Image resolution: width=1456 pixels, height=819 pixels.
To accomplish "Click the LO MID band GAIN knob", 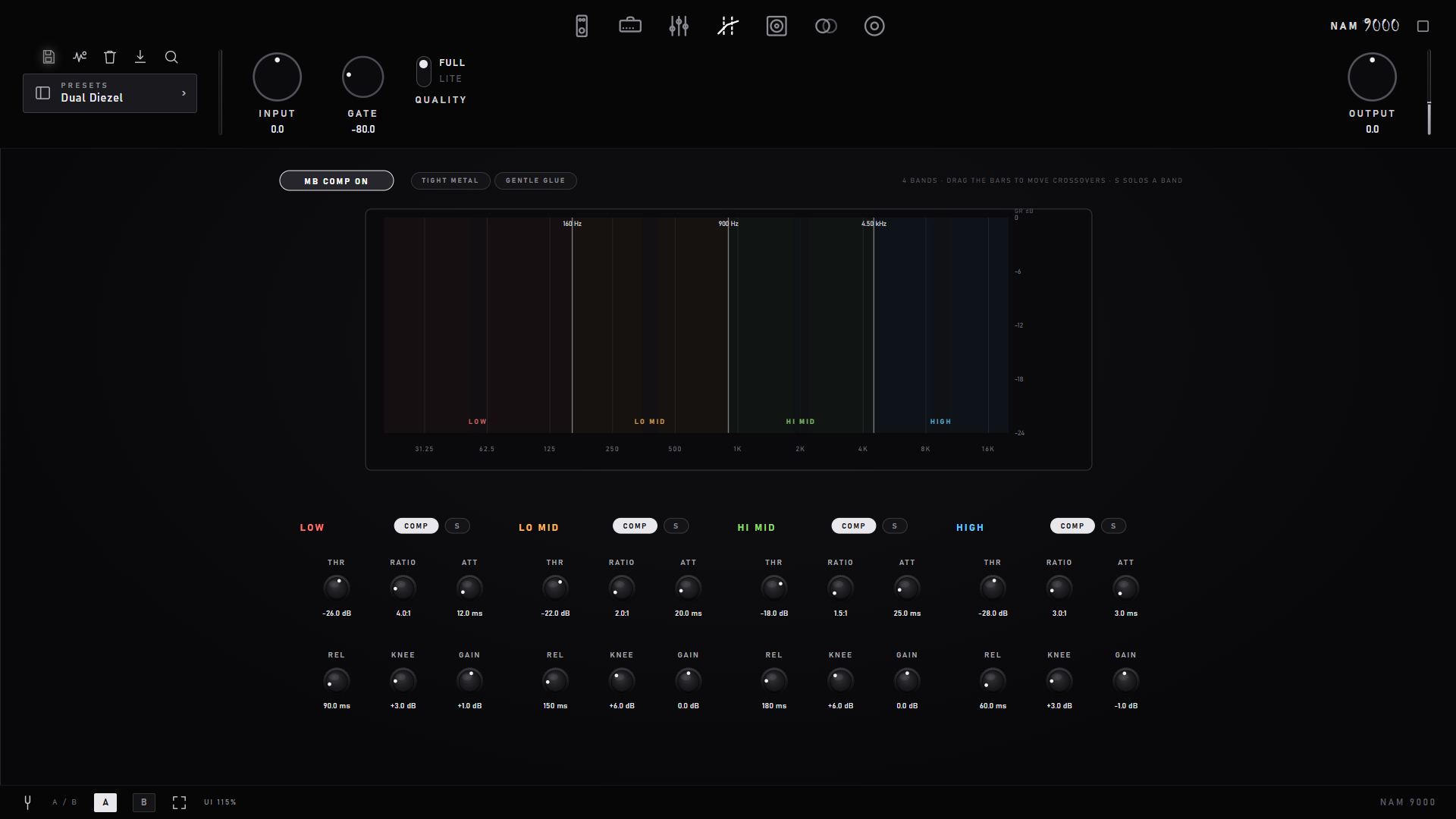I will (689, 680).
